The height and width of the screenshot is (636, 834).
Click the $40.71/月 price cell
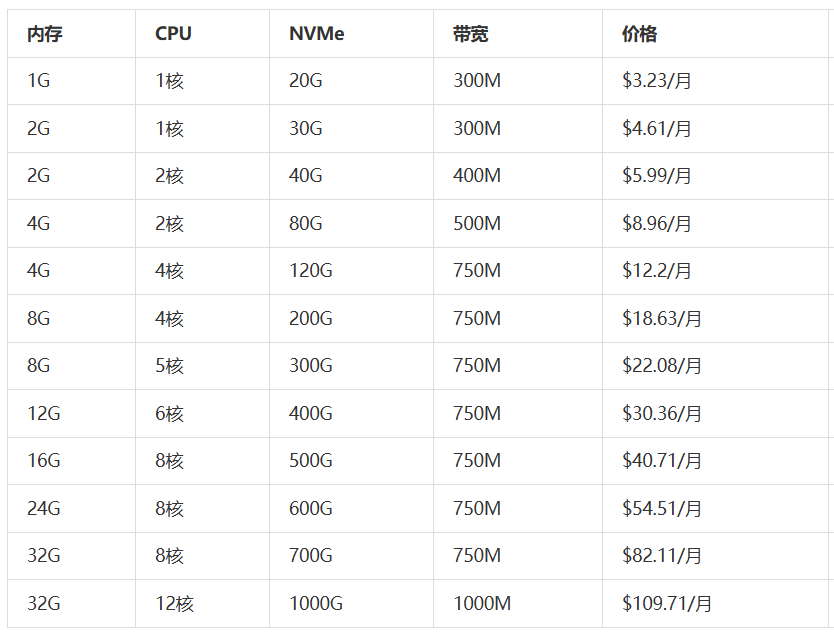(661, 461)
